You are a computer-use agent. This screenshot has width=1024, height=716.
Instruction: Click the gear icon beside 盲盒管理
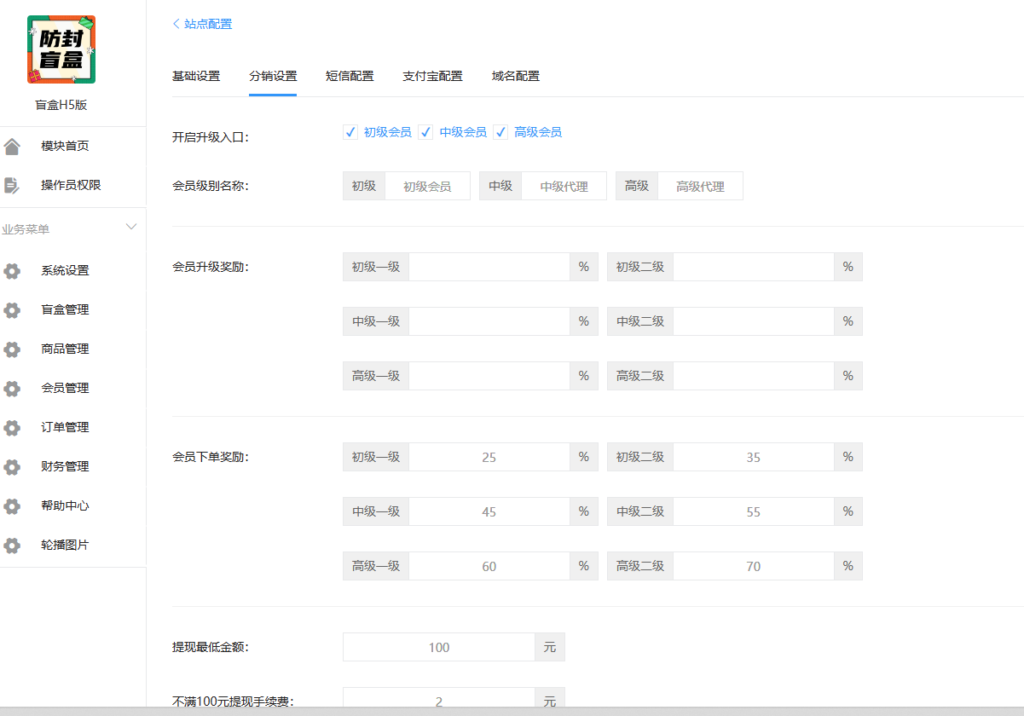(12, 310)
